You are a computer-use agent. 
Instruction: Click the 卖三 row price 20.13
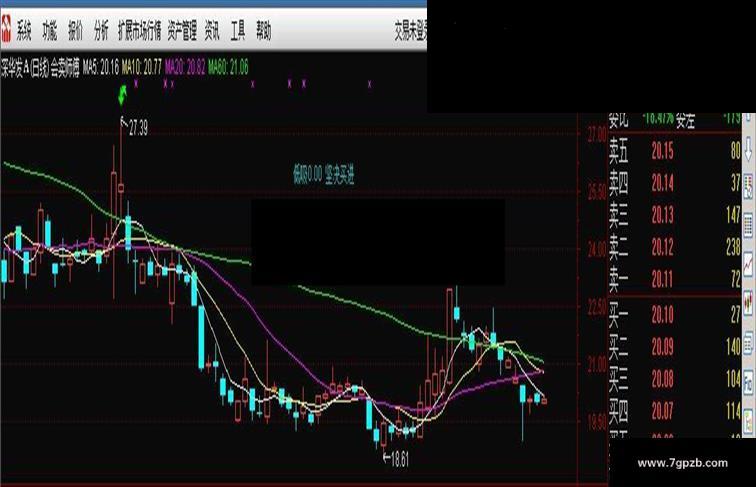point(662,215)
